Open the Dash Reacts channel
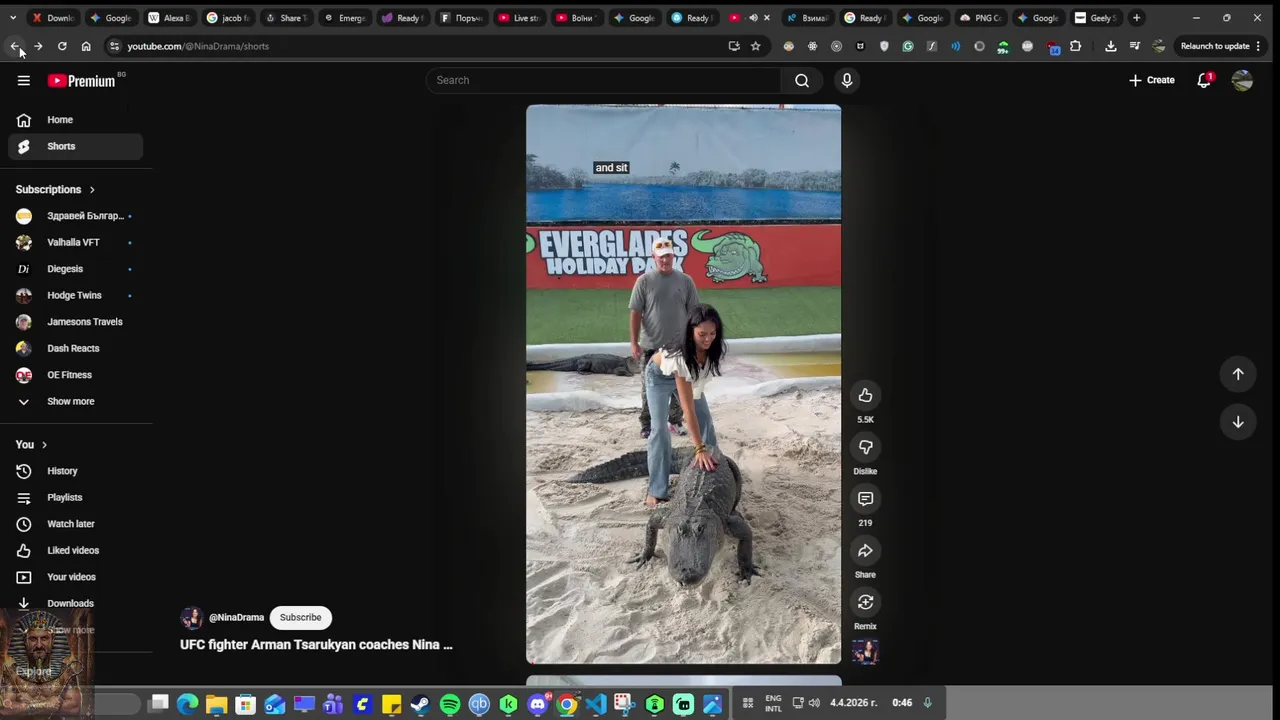The image size is (1280, 720). pos(76,348)
